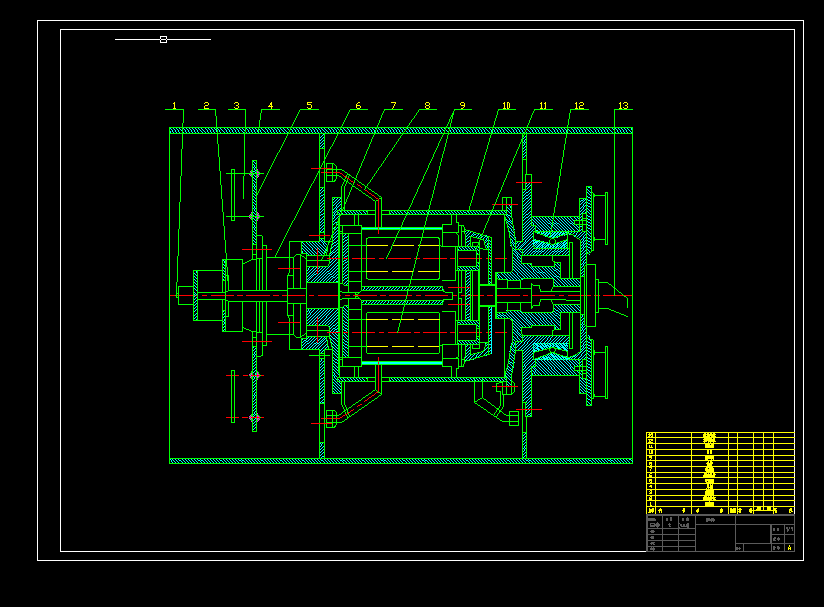824x607 pixels.
Task: Click part balloon label 5
Action: coord(310,106)
